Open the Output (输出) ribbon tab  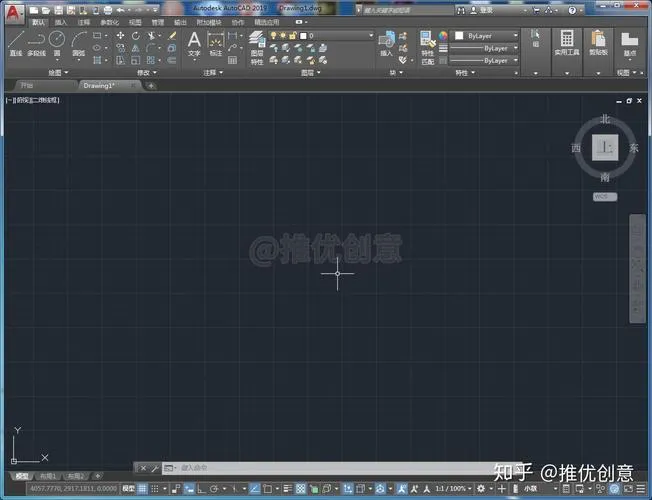coord(180,22)
